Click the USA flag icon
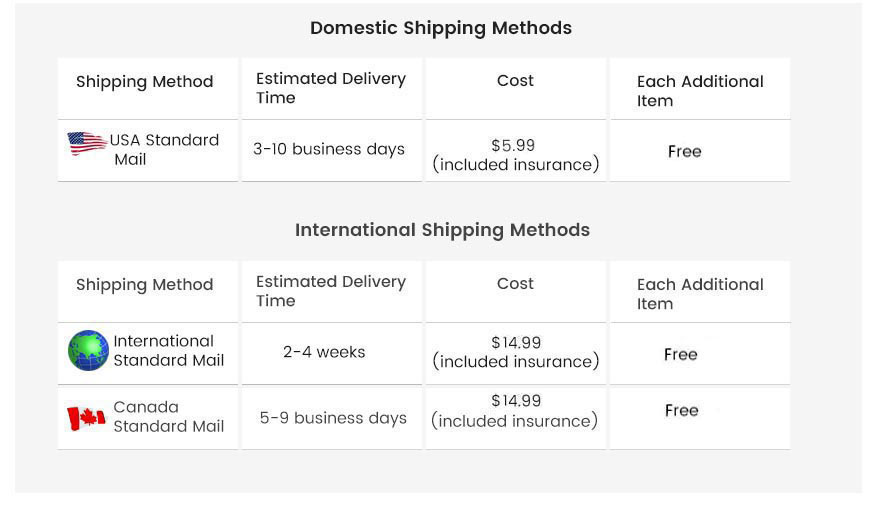881x516 pixels. point(87,143)
